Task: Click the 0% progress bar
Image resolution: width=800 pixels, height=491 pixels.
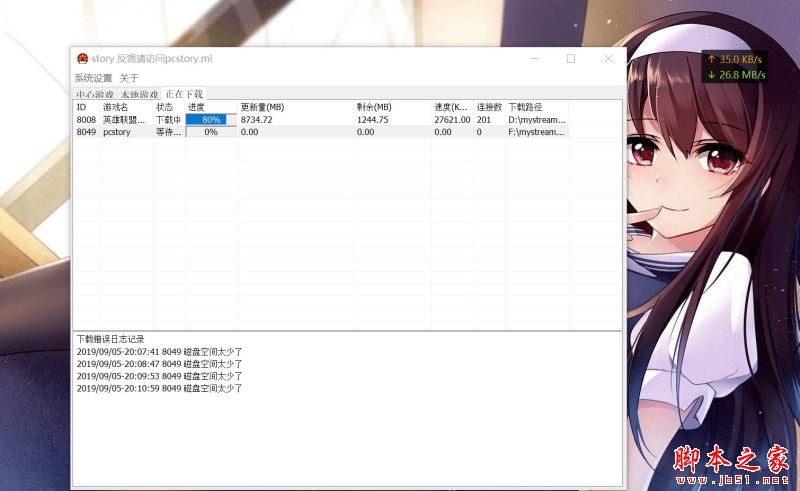Action: click(211, 132)
